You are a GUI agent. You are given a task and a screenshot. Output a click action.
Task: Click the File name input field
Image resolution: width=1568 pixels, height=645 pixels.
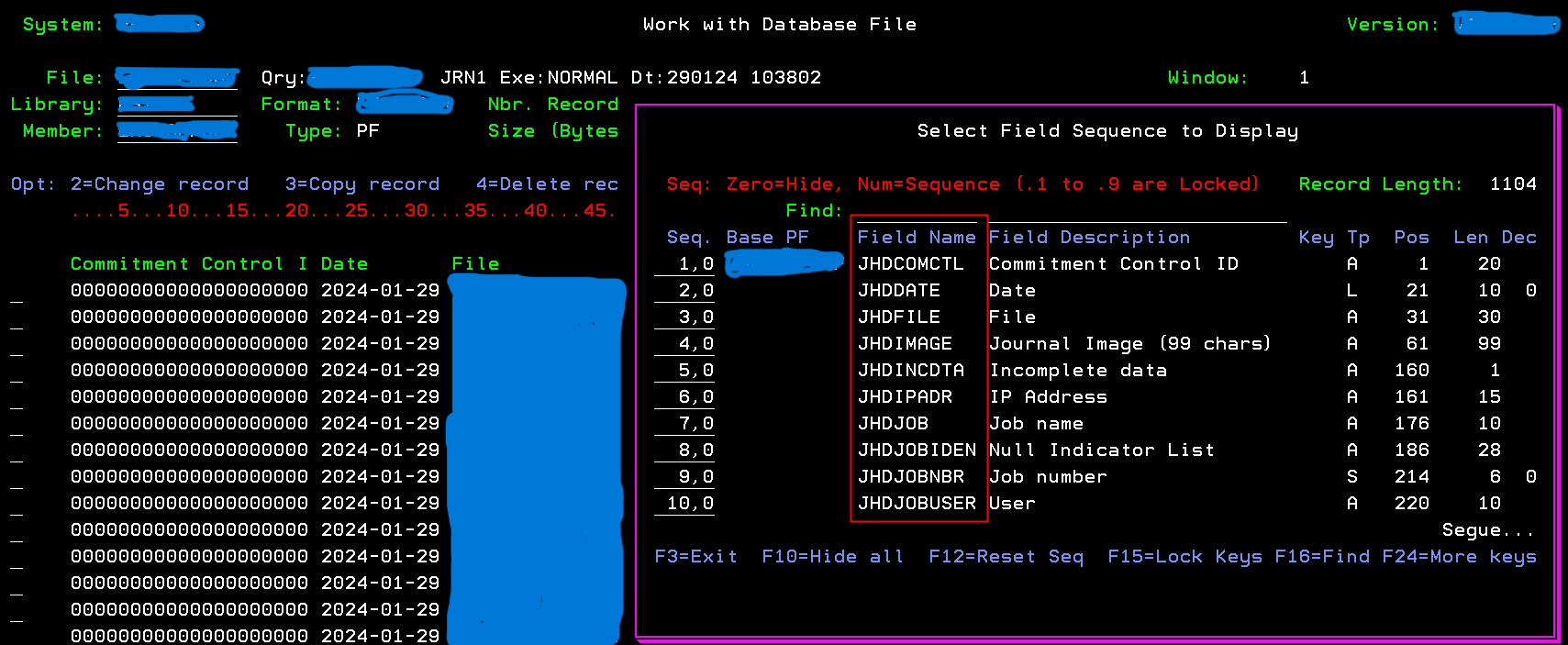pos(177,78)
